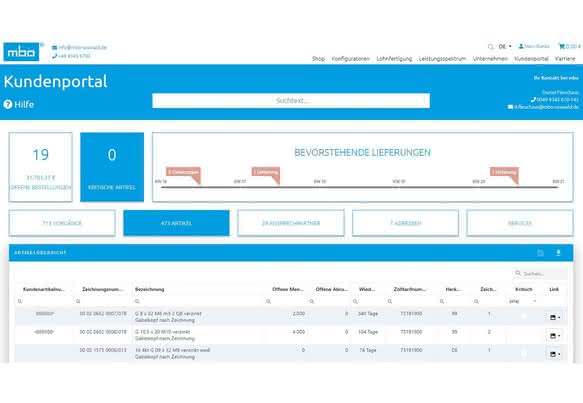The width and height of the screenshot is (583, 403).
Task: Click the mbo logo
Action: [x=21, y=52]
